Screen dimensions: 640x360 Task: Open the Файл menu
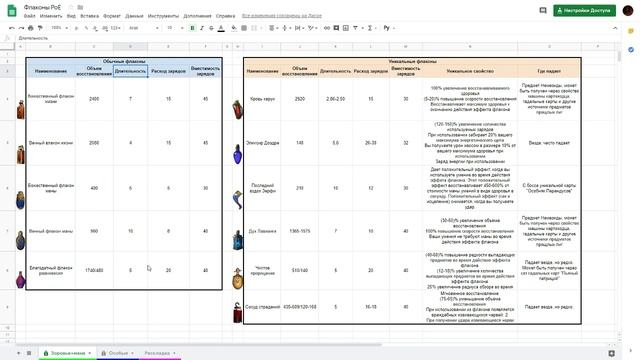pos(29,16)
